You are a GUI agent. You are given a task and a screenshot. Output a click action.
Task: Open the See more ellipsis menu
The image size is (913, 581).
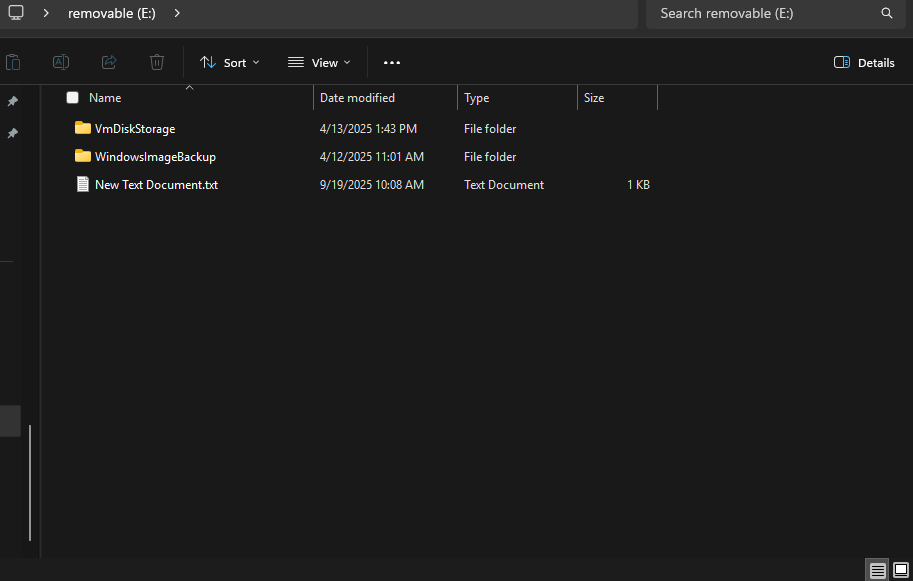tap(391, 62)
